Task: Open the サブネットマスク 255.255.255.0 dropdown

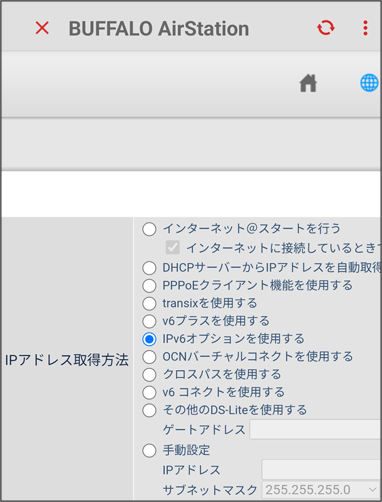Action: (322, 490)
